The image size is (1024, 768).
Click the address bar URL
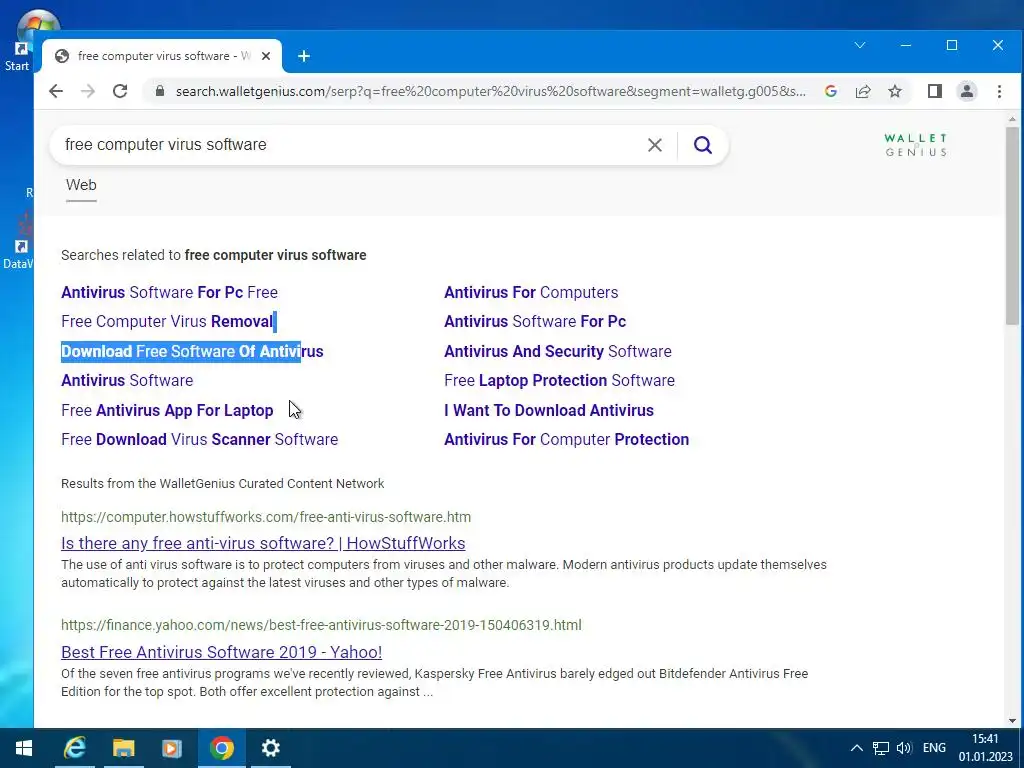coord(491,91)
